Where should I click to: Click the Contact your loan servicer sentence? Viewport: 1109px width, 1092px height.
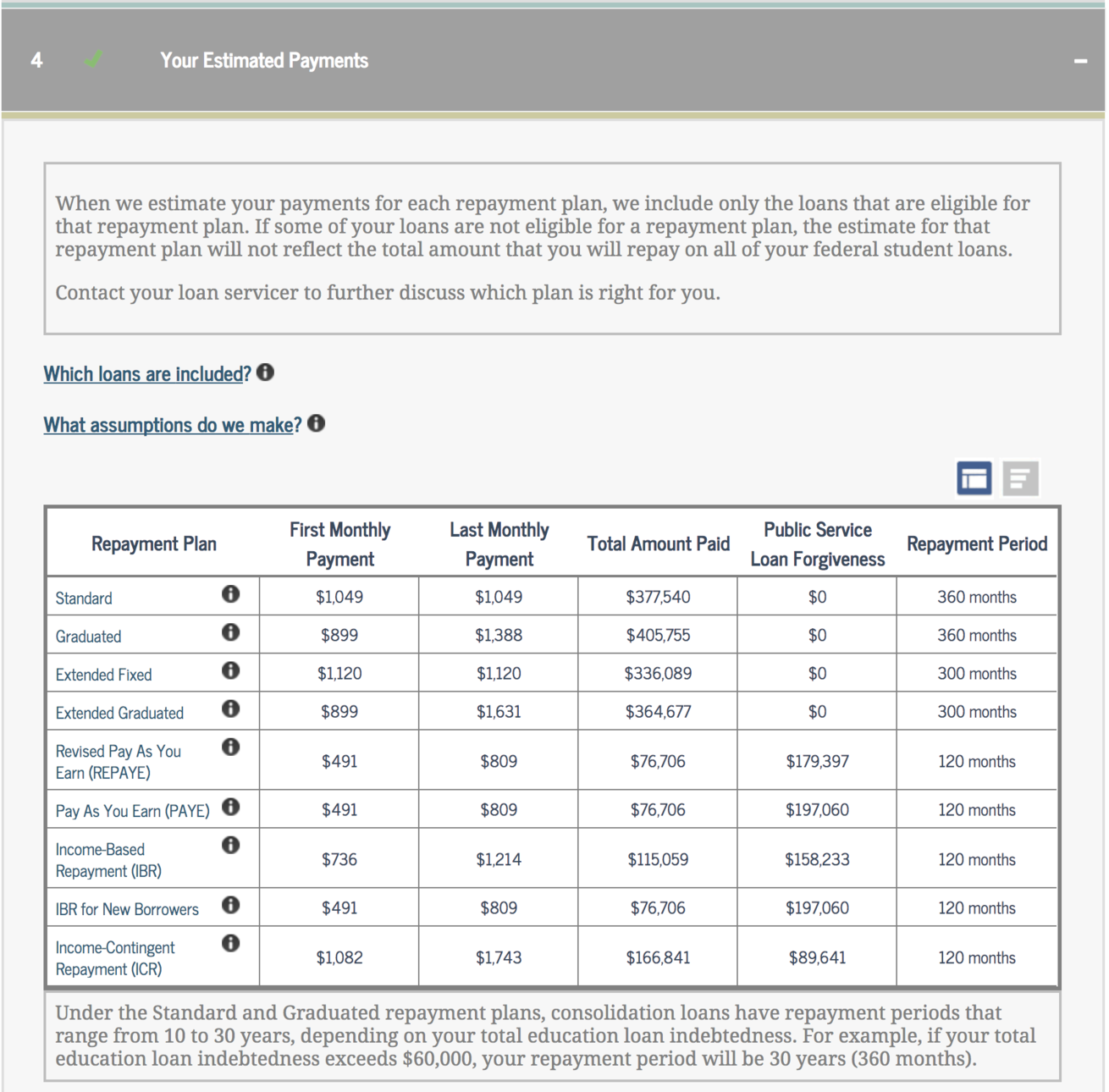coord(388,293)
